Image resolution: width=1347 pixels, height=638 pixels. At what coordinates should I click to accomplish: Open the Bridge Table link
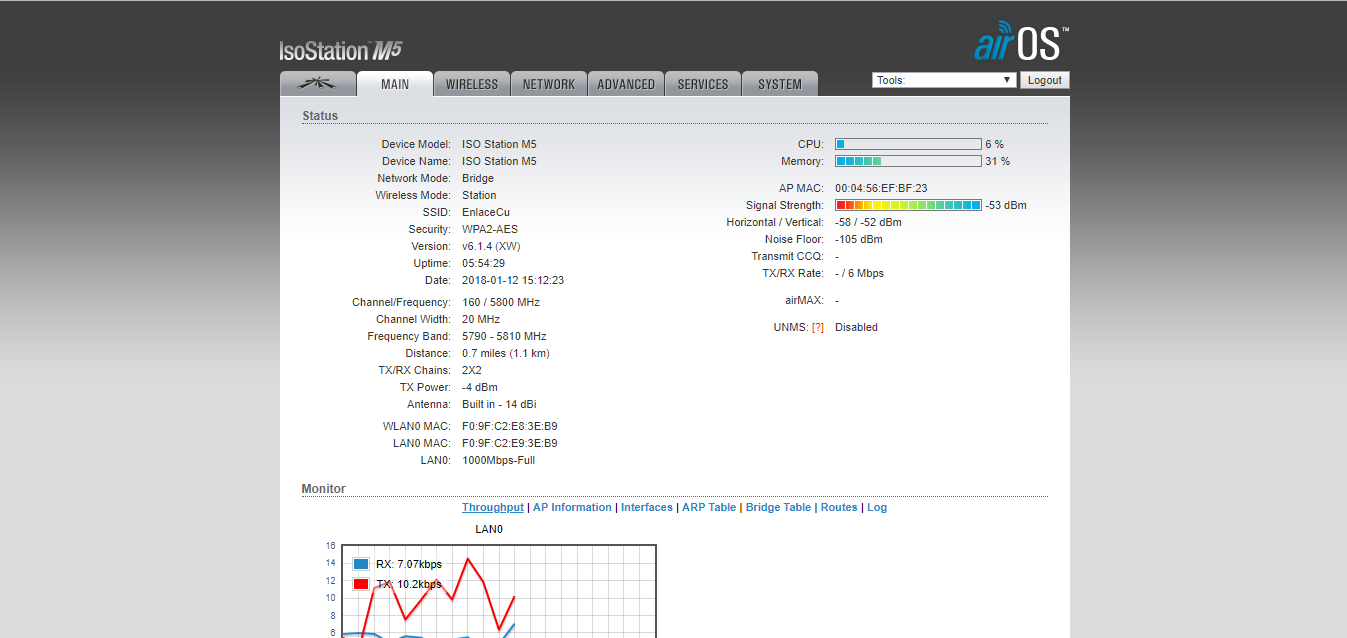(x=778, y=507)
